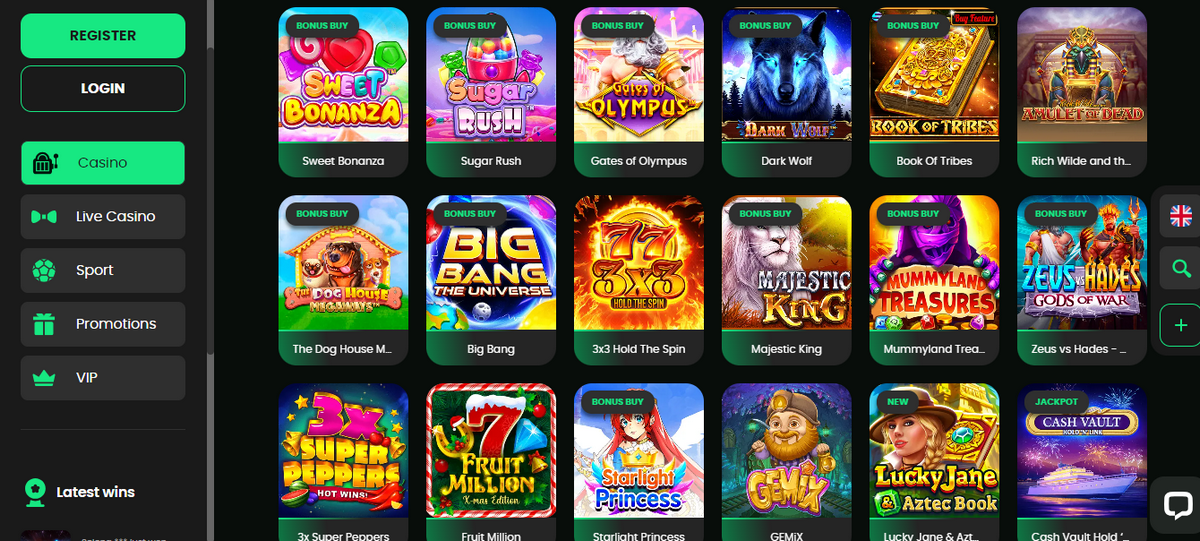The height and width of the screenshot is (541, 1200).
Task: Launch the Big Bang game tile
Action: click(491, 281)
